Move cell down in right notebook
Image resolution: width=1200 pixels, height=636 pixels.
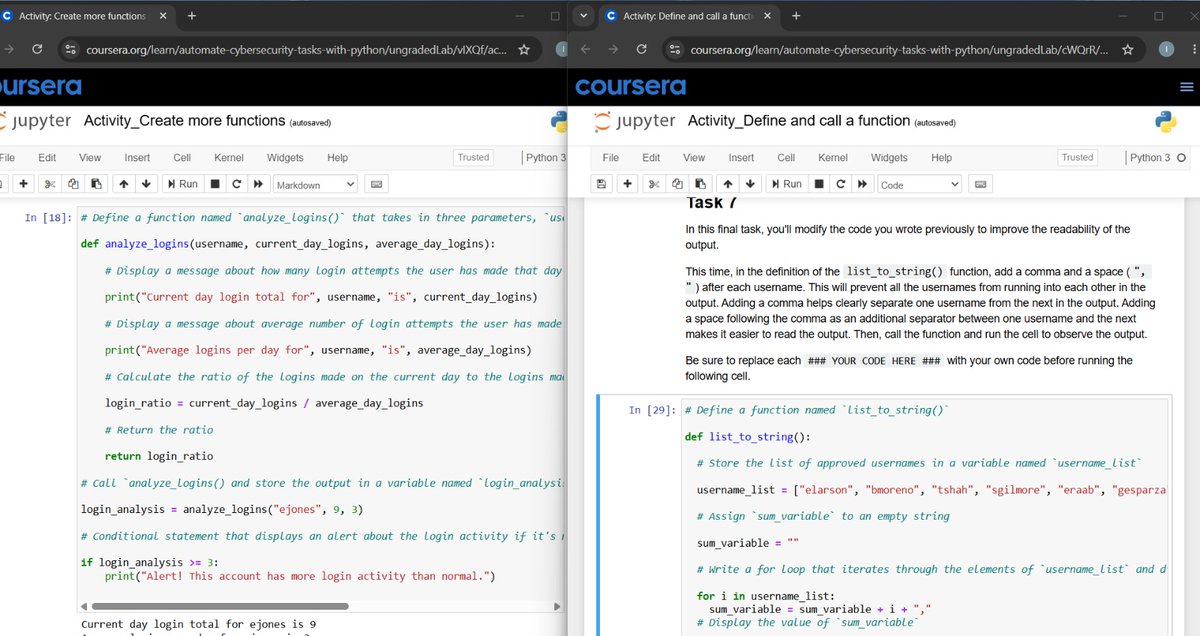[x=749, y=184]
